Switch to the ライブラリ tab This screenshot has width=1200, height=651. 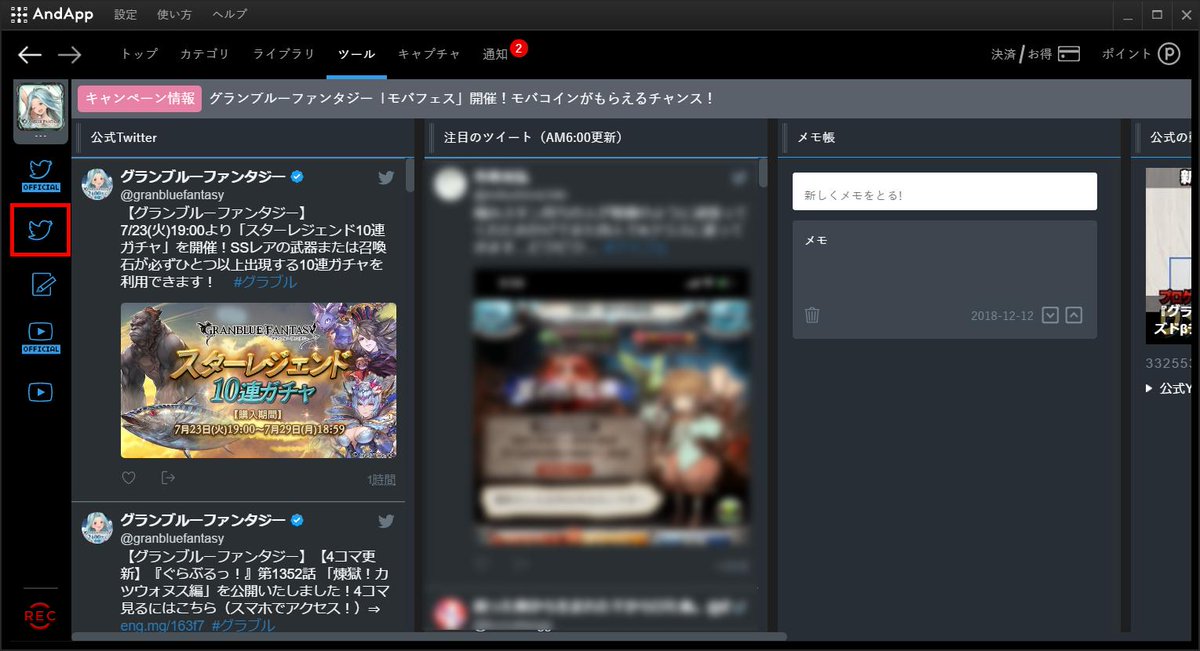pos(284,54)
